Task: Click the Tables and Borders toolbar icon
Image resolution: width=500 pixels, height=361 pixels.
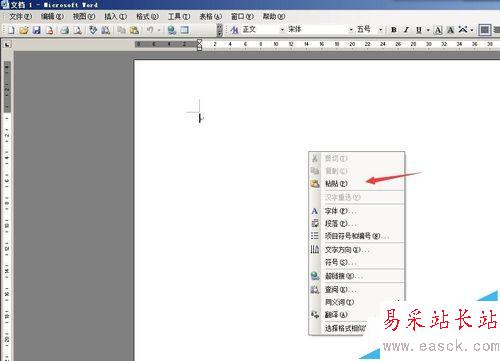Action: click(185, 30)
